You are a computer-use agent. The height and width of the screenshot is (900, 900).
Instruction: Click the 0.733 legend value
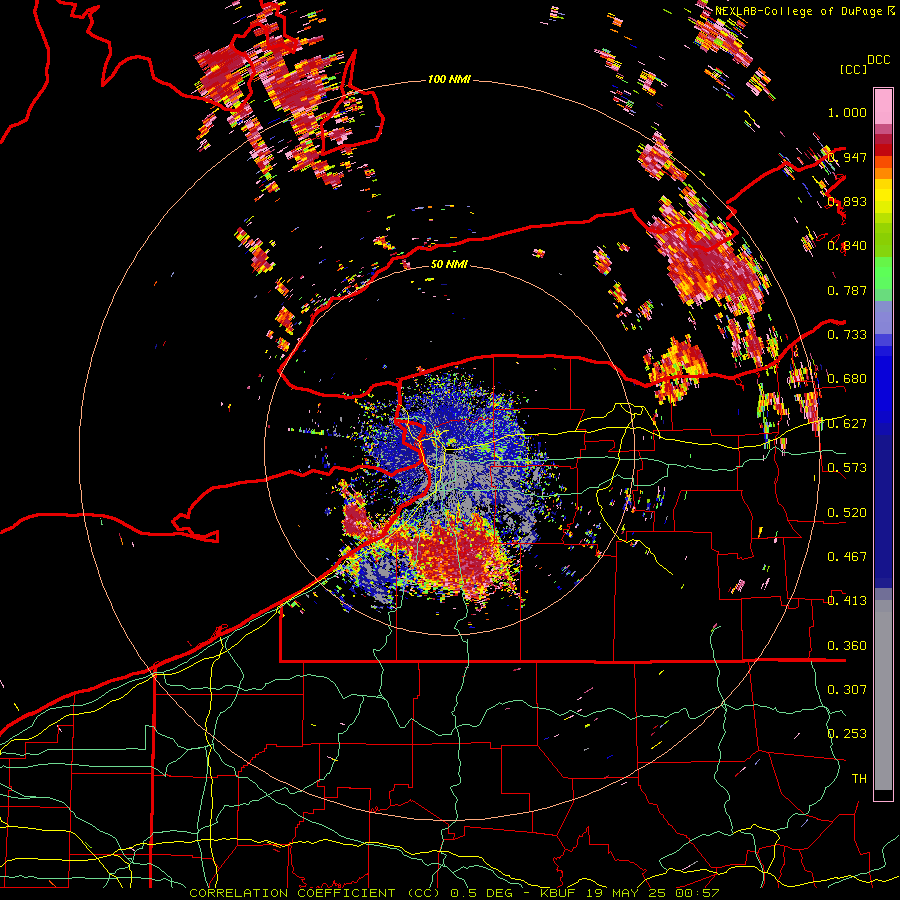[847, 334]
